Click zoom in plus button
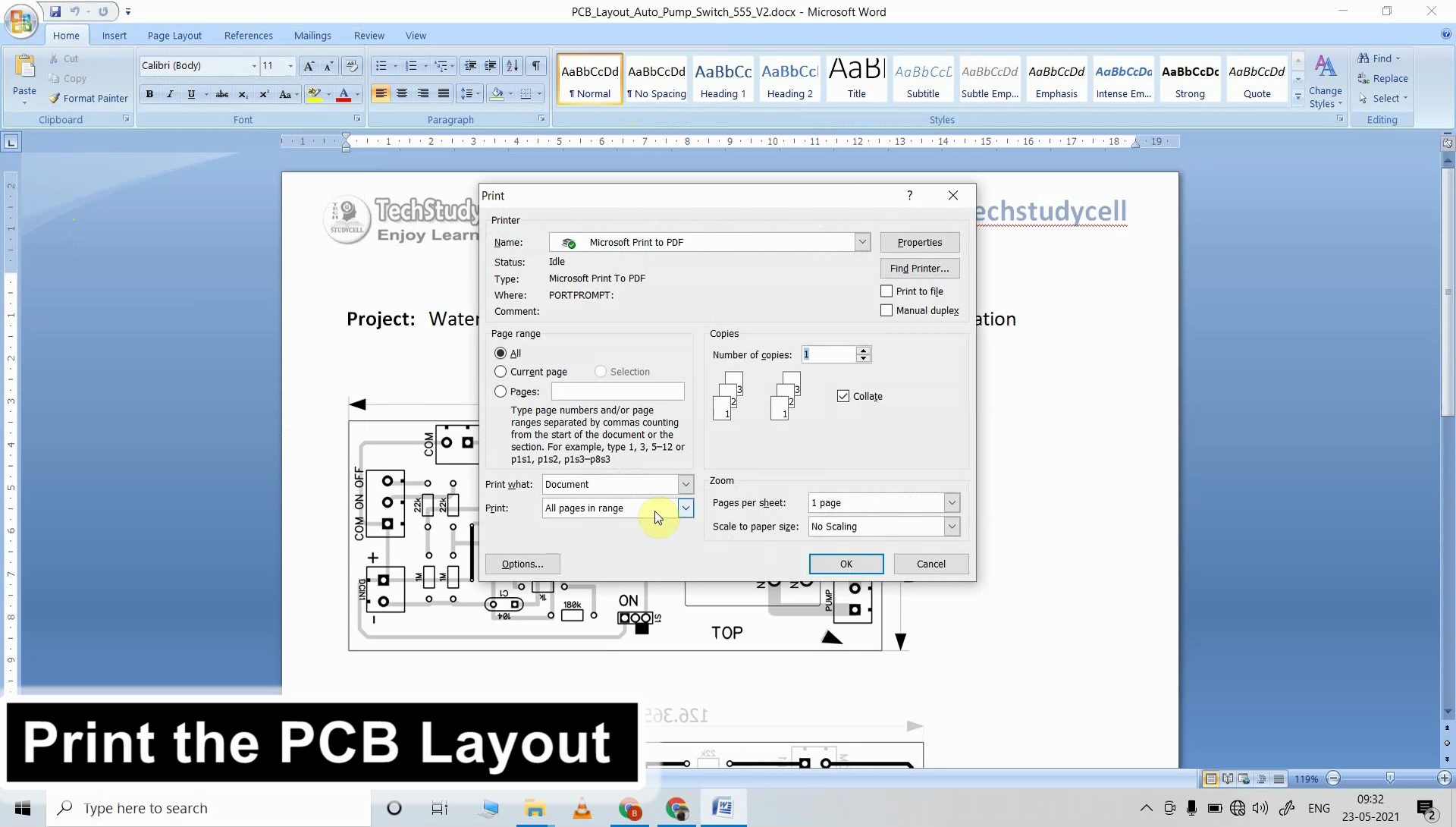 (1445, 778)
